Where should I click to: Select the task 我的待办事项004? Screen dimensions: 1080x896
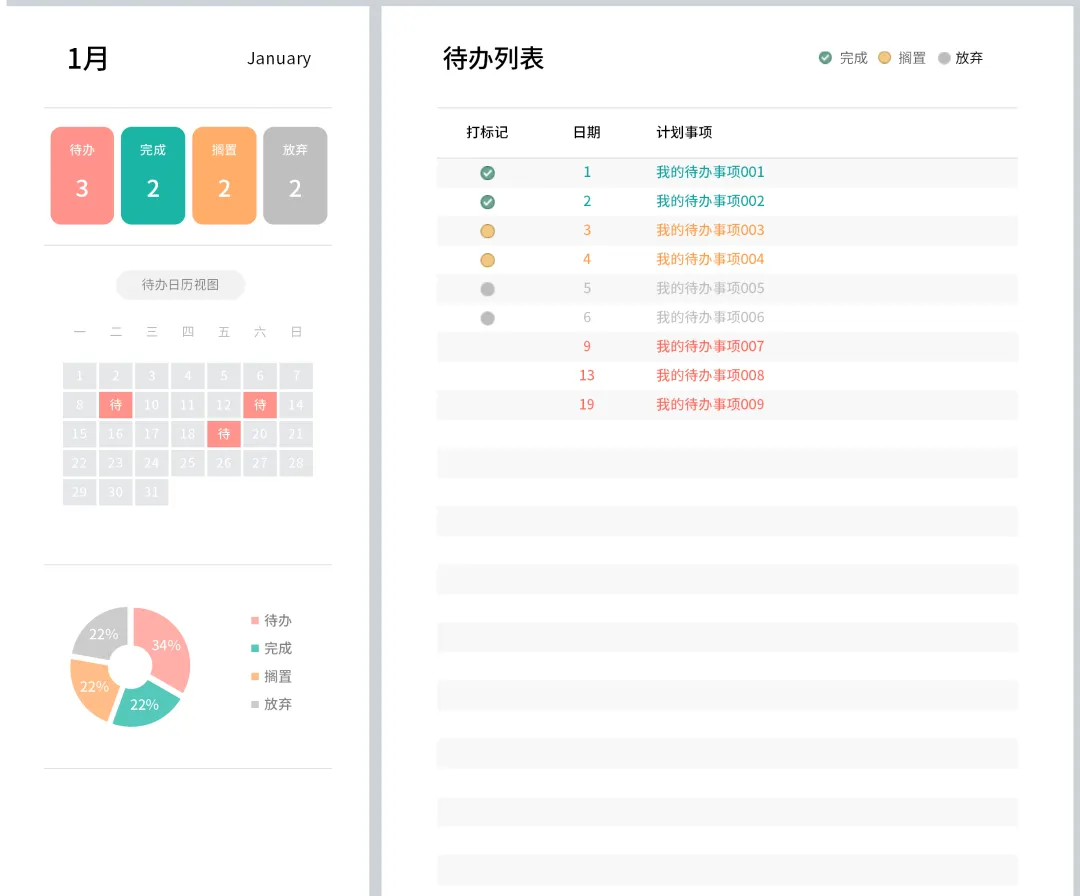click(x=710, y=259)
